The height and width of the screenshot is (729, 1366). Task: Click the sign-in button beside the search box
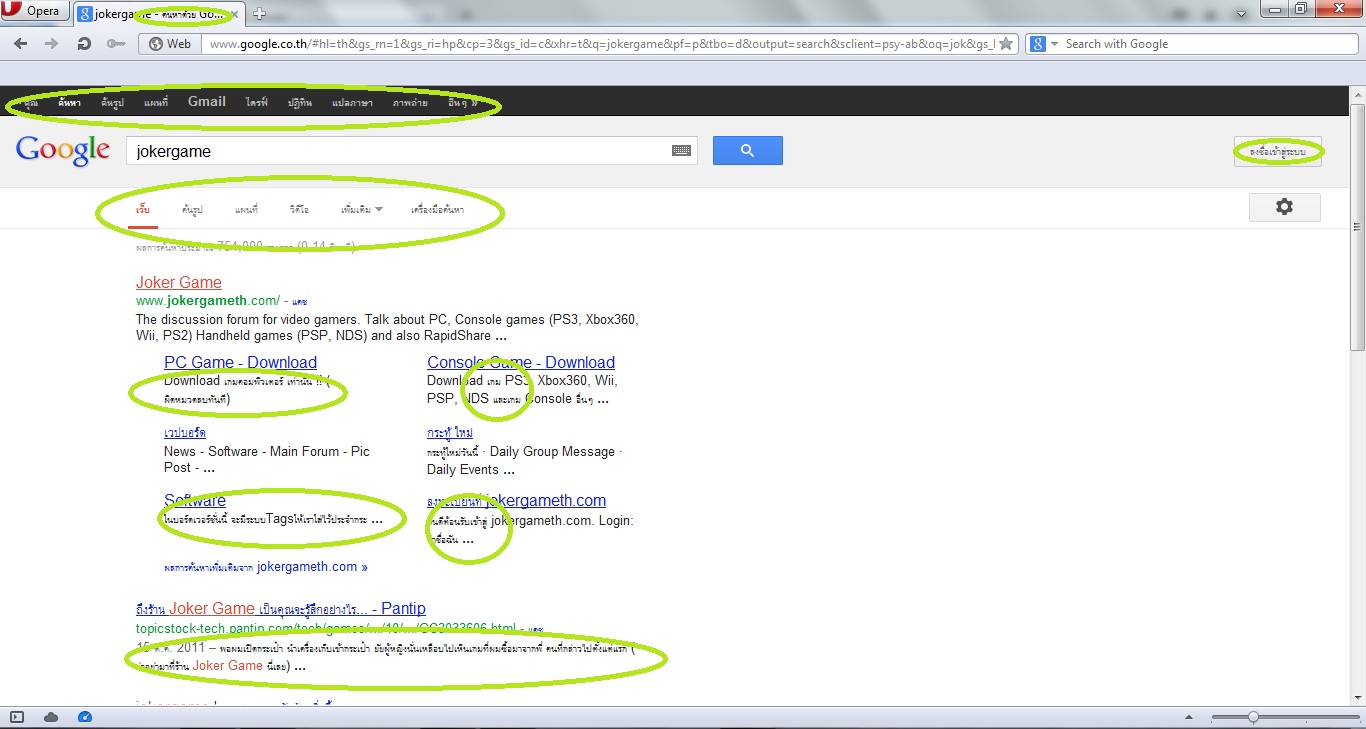[1278, 151]
